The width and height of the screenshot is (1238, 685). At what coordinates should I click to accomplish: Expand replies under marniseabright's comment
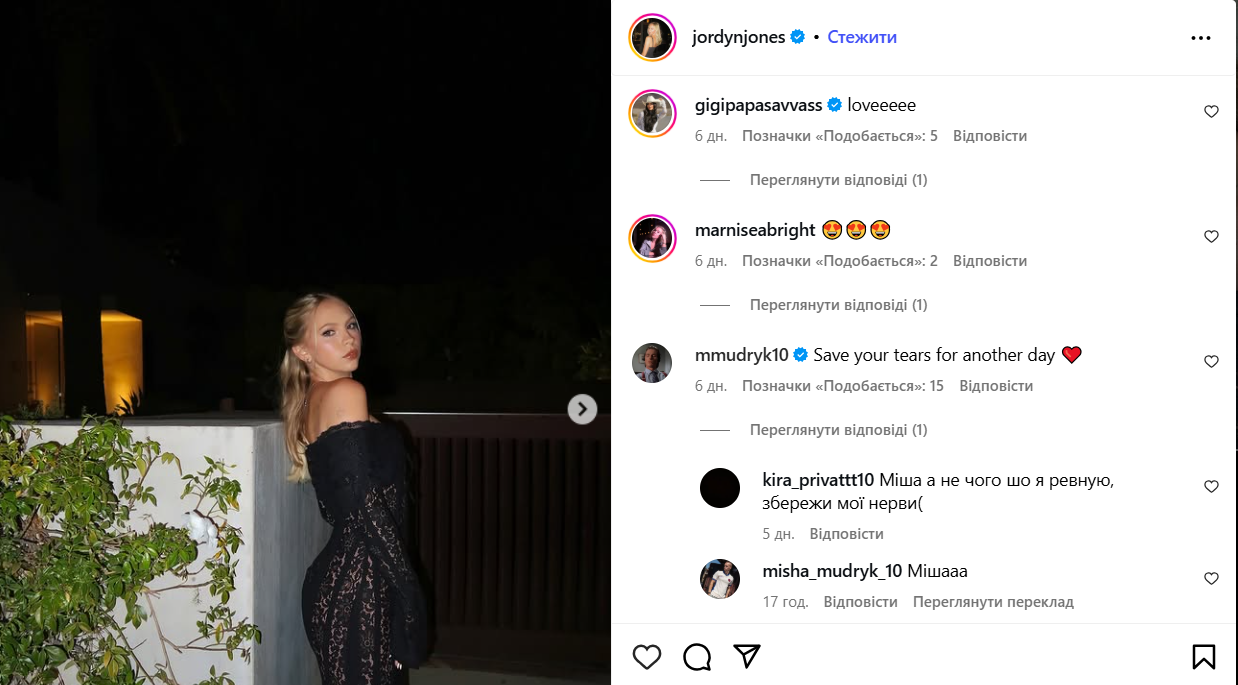coord(838,305)
